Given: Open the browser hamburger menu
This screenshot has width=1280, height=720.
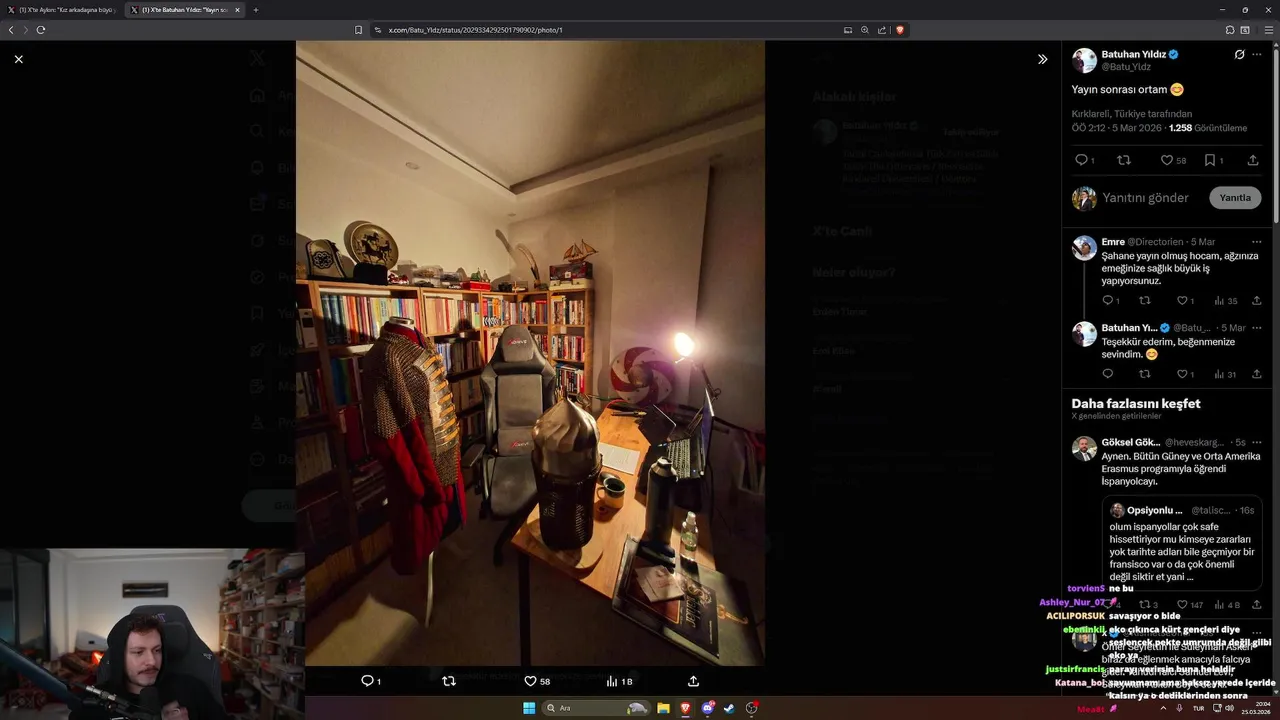Looking at the screenshot, I should (1269, 30).
